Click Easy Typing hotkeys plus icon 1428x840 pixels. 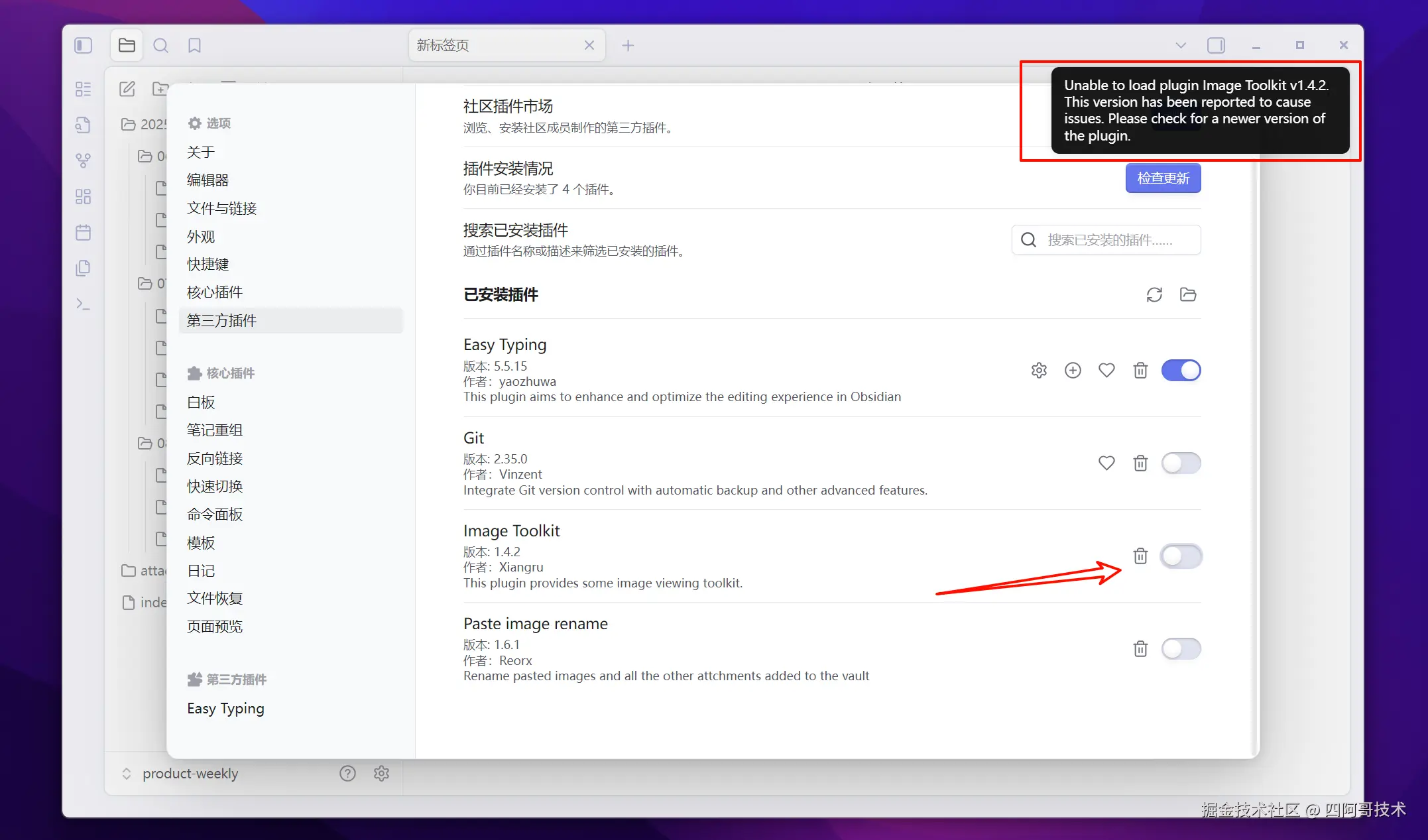point(1073,370)
